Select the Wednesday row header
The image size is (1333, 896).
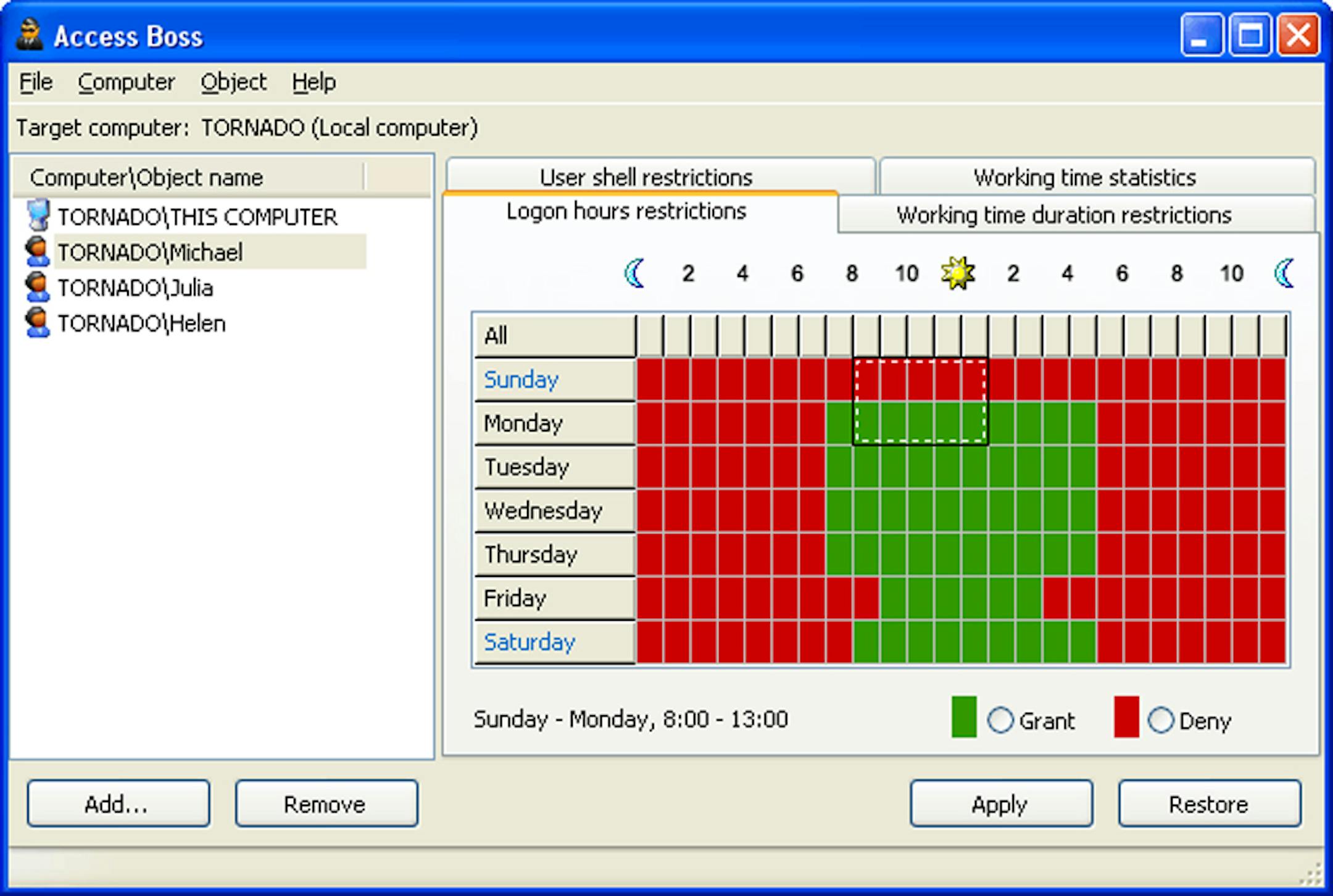(x=555, y=511)
